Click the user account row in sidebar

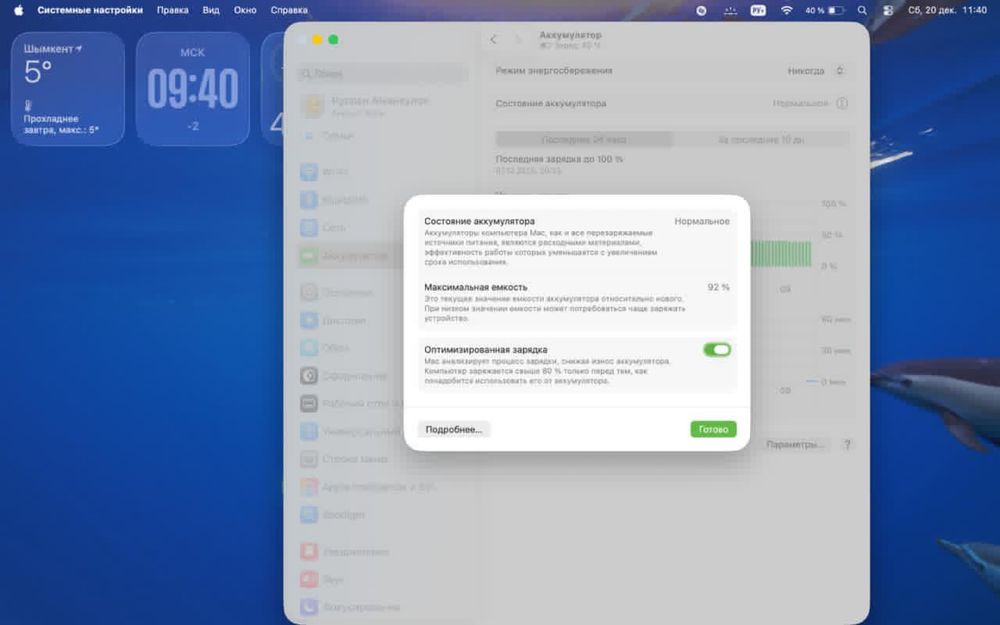click(382, 106)
